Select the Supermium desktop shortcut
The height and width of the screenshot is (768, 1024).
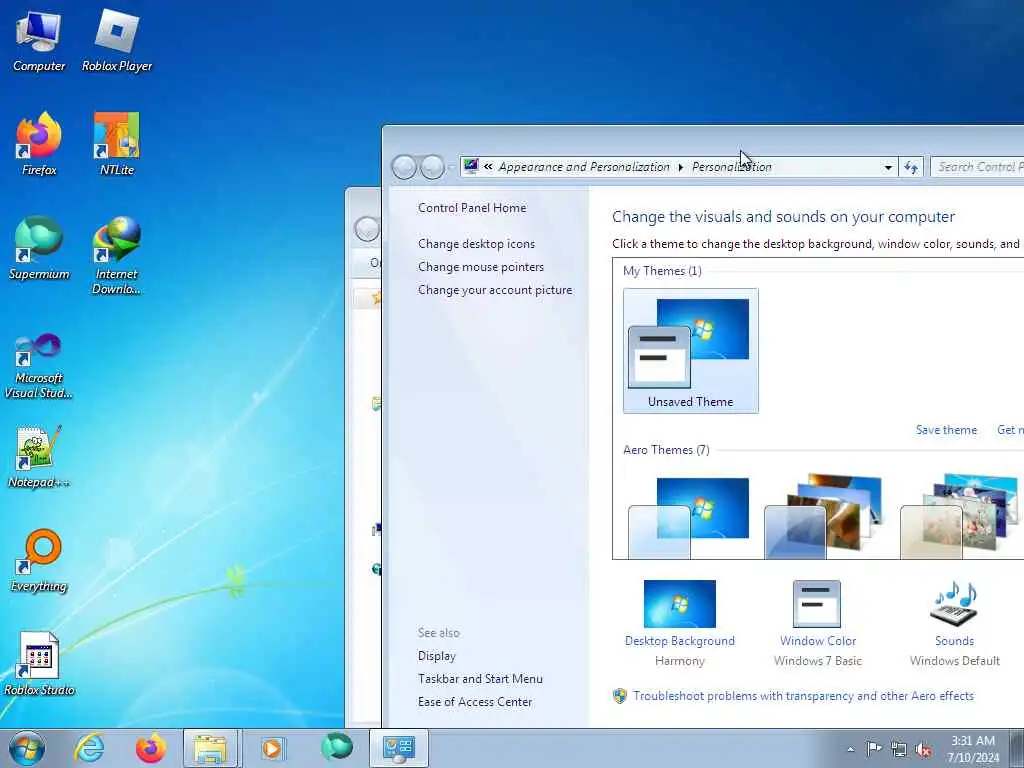[39, 248]
